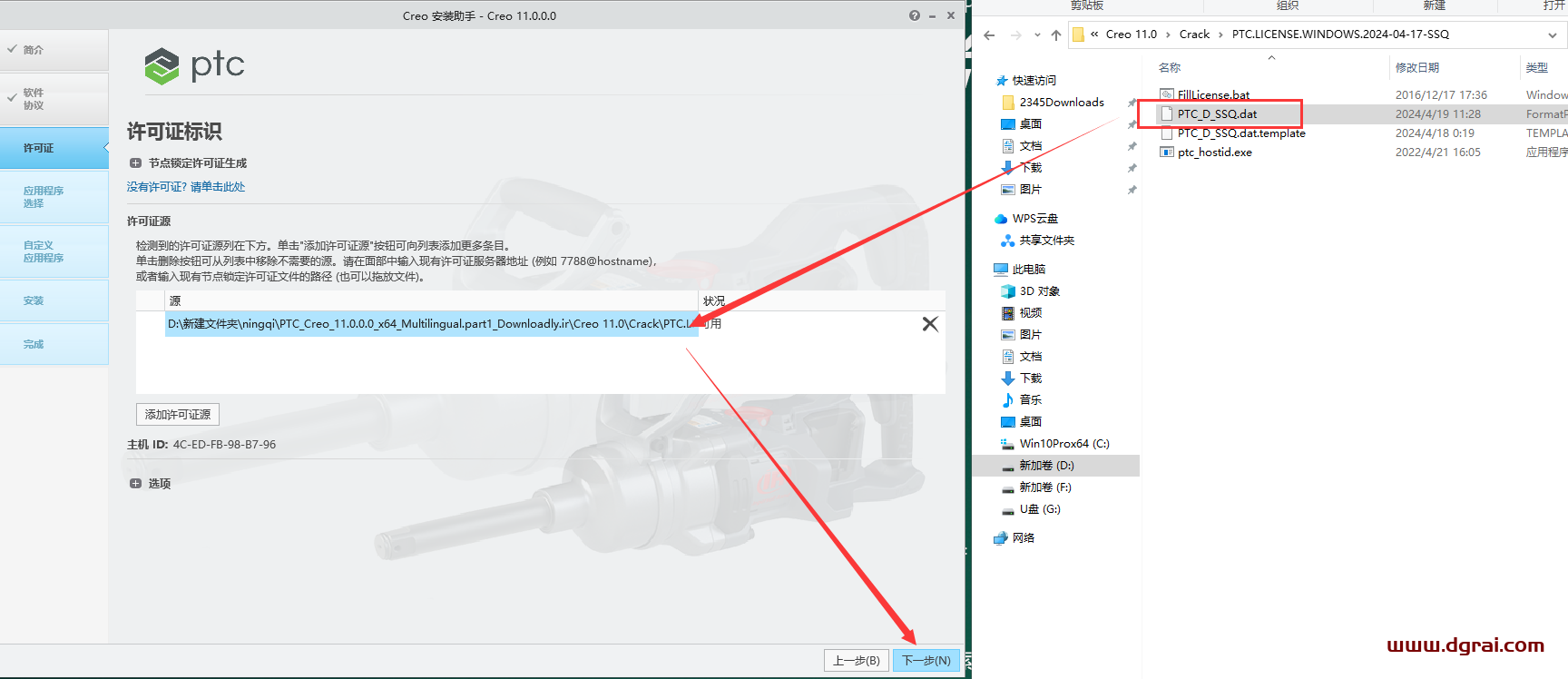This screenshot has height=679, width=1568.
Task: Select the ptc_hostid.exe file
Action: tap(1214, 153)
